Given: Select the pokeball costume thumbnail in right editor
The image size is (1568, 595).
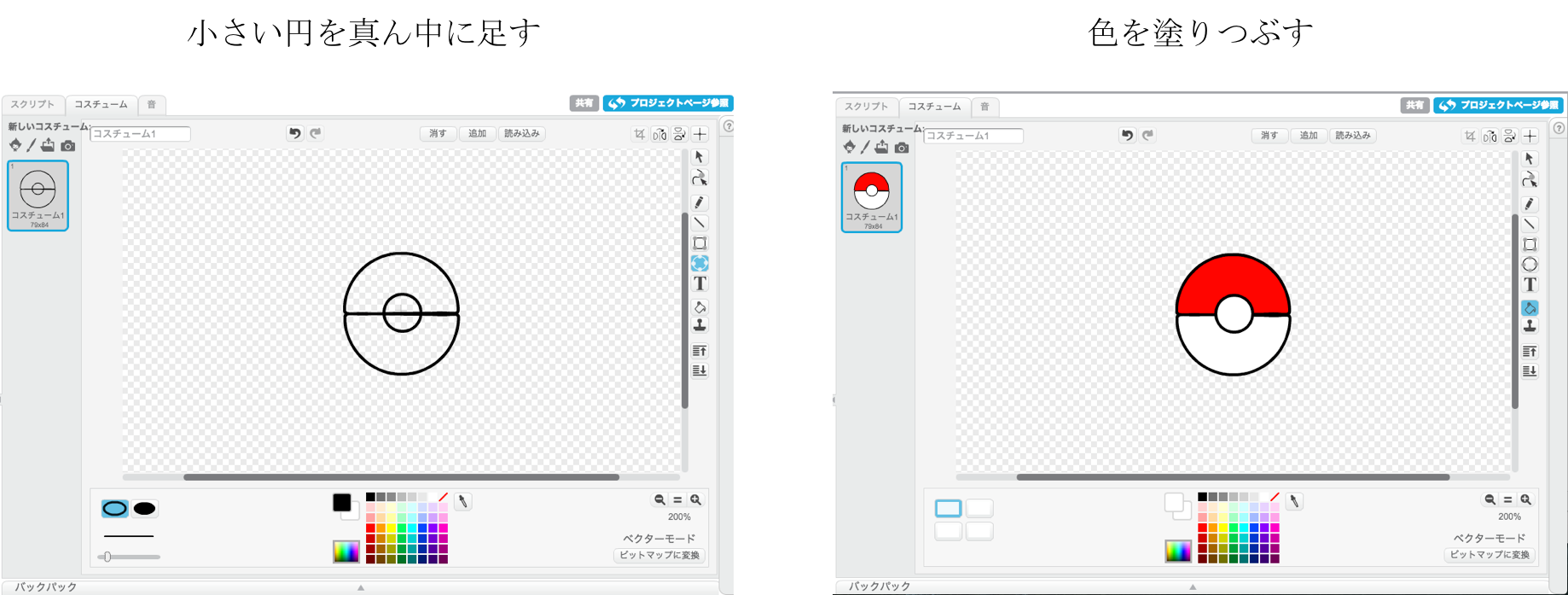Looking at the screenshot, I should 872,197.
